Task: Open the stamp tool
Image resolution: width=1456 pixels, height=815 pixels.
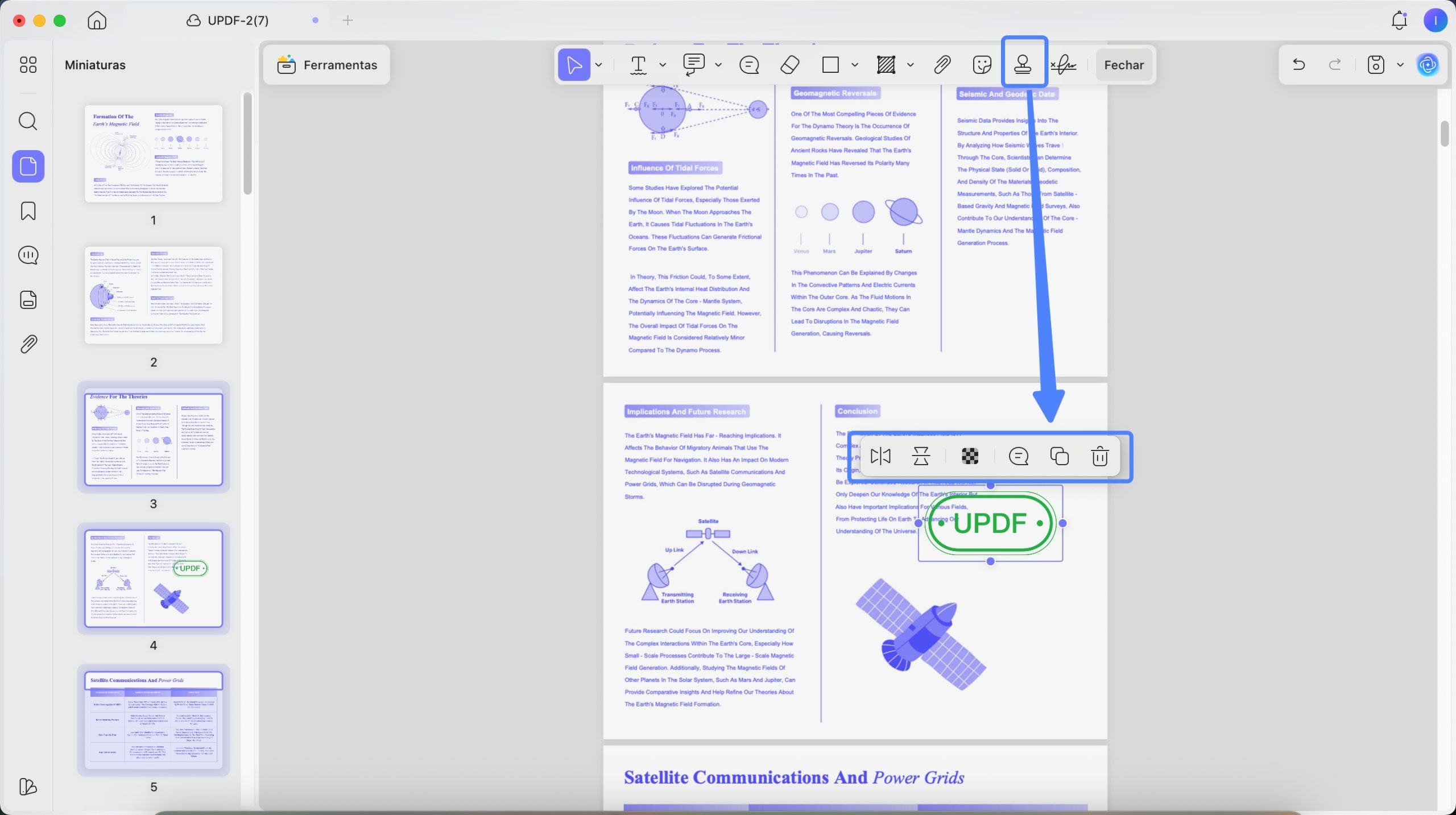Action: click(x=1023, y=65)
